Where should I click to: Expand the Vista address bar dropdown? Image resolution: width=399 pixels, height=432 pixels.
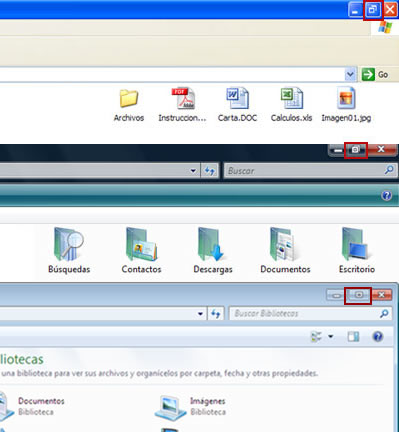point(193,171)
